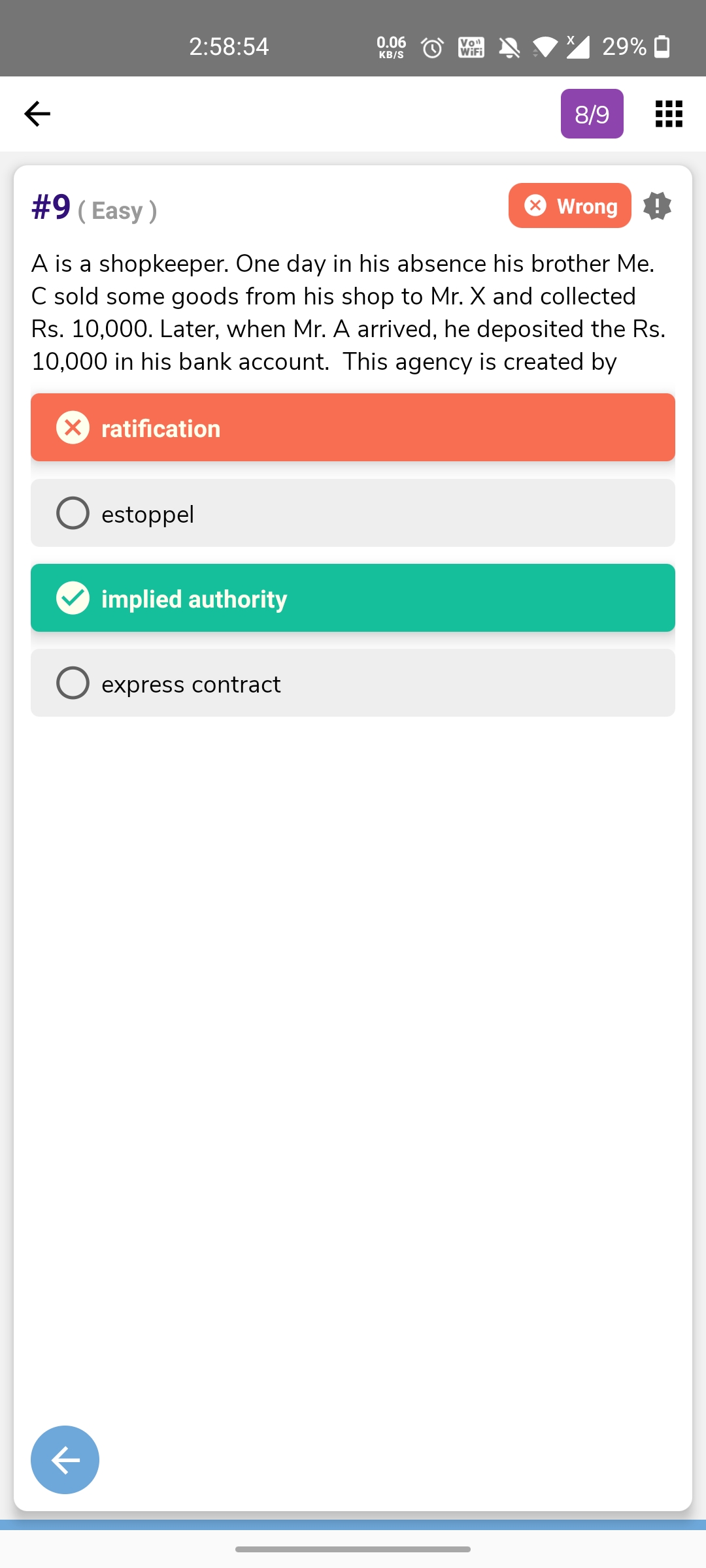Tap the bottom home gesture bar

pos(353,1549)
